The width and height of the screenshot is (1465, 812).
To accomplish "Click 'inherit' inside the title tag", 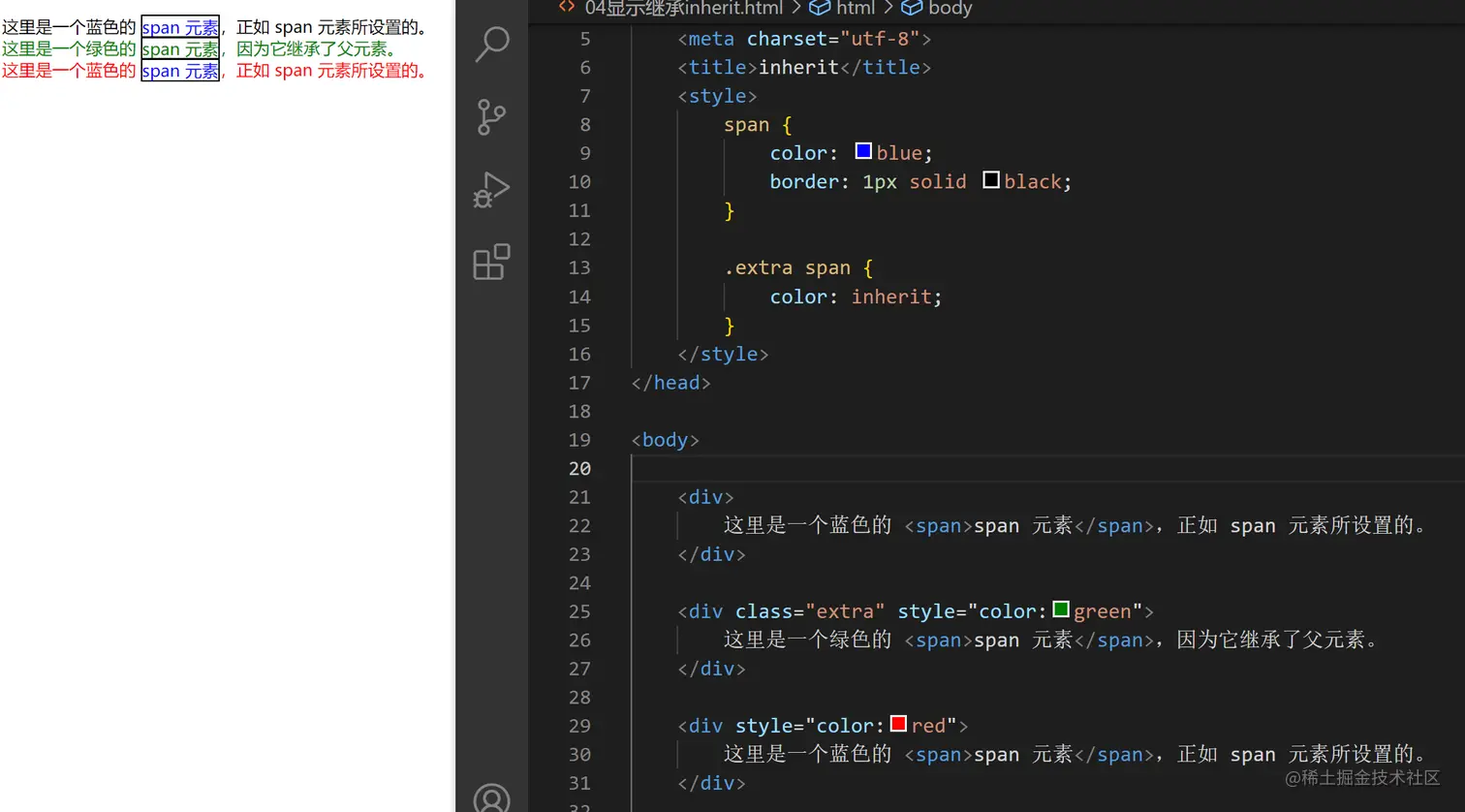I will (798, 67).
